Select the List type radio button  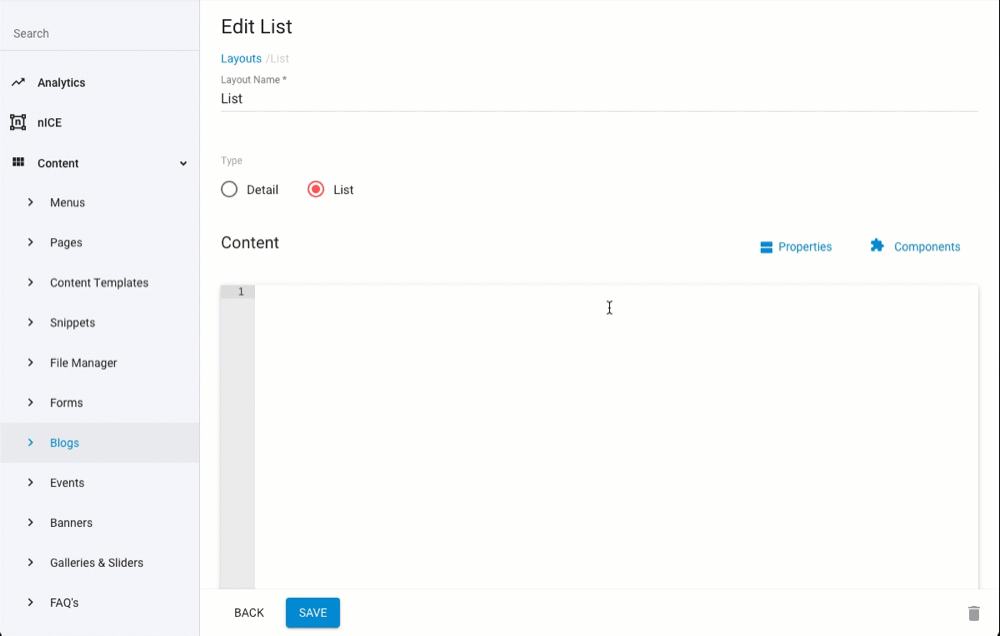coord(316,189)
